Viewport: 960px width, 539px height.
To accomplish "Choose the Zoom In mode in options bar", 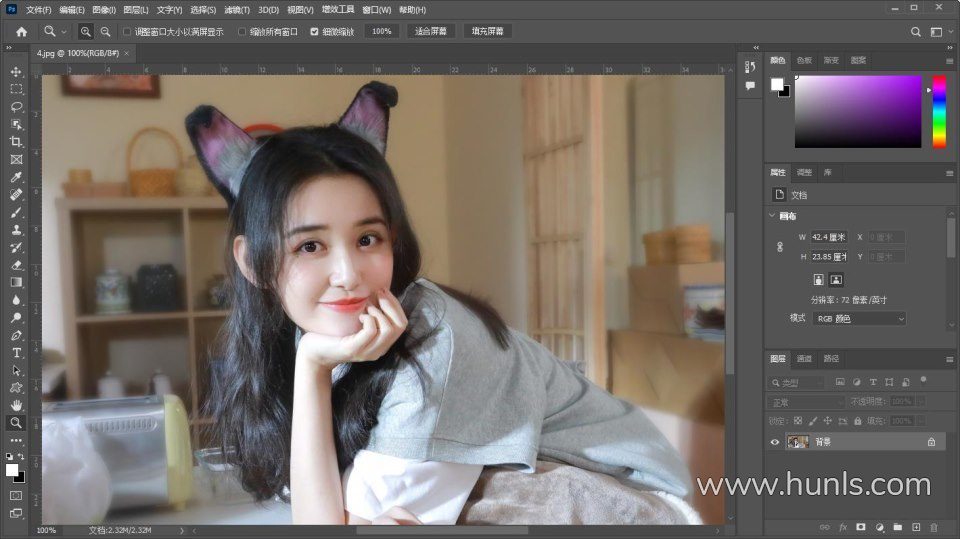I will coord(86,31).
